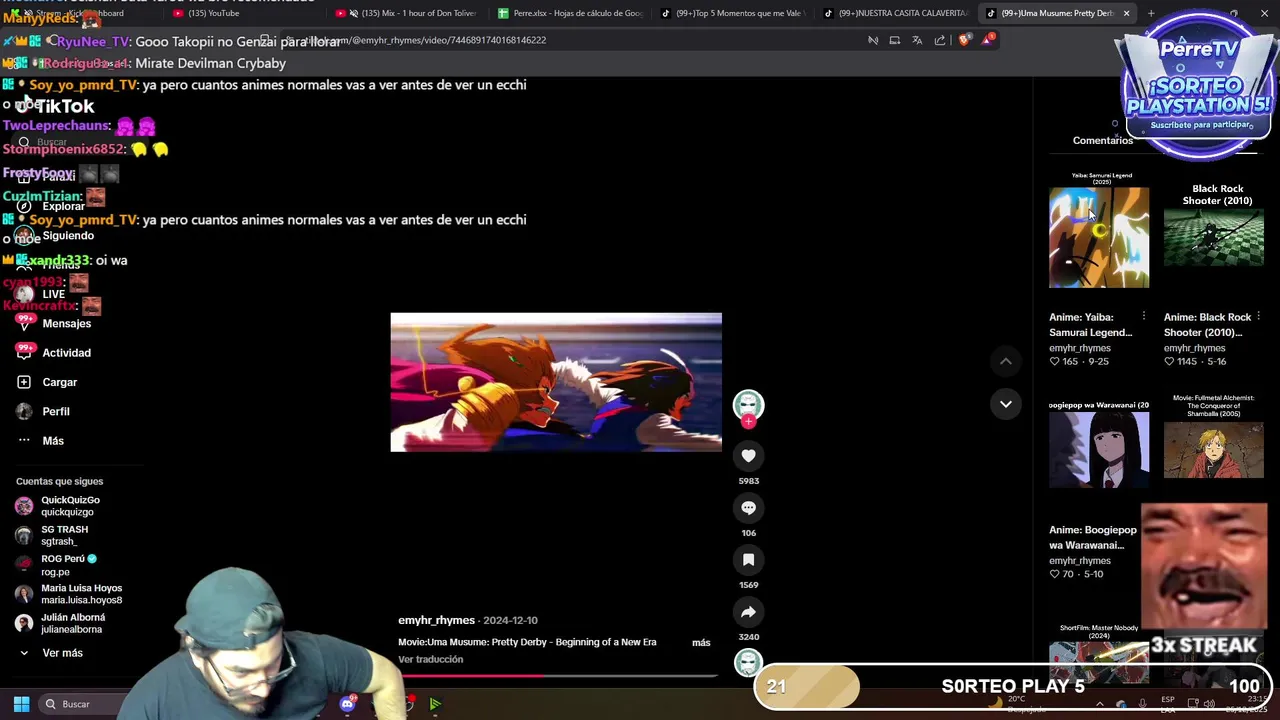Click the Mensajes 99+ inbox icon
1280x720 pixels.
tap(24, 323)
